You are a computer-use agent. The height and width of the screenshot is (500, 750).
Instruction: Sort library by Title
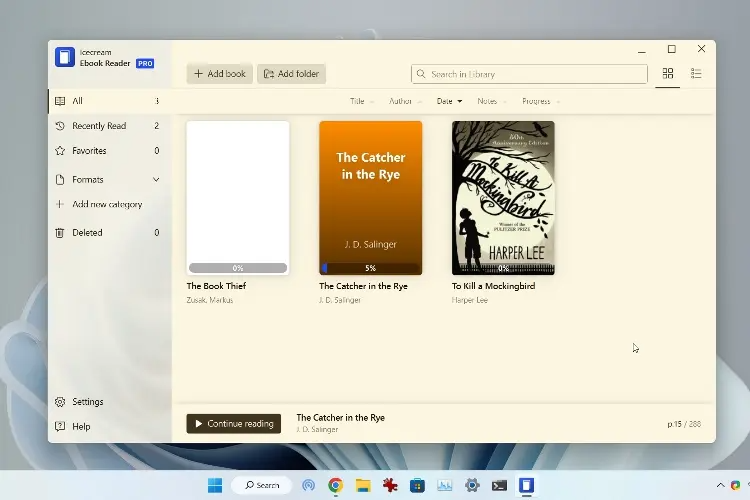361,101
